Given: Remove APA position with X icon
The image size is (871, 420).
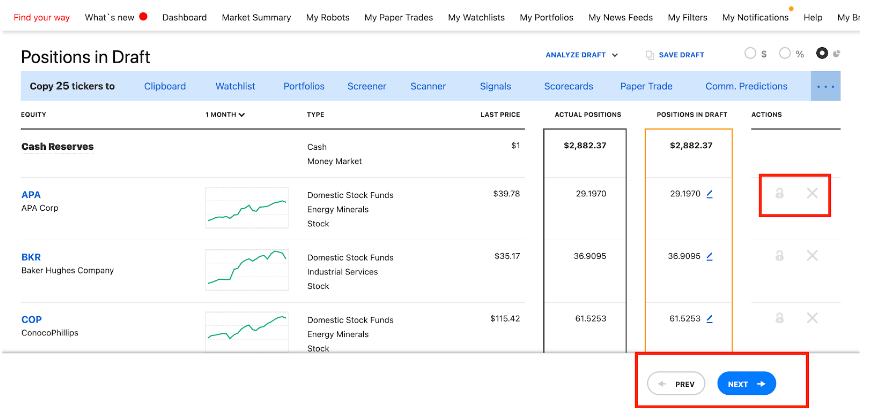Looking at the screenshot, I should click(x=812, y=193).
